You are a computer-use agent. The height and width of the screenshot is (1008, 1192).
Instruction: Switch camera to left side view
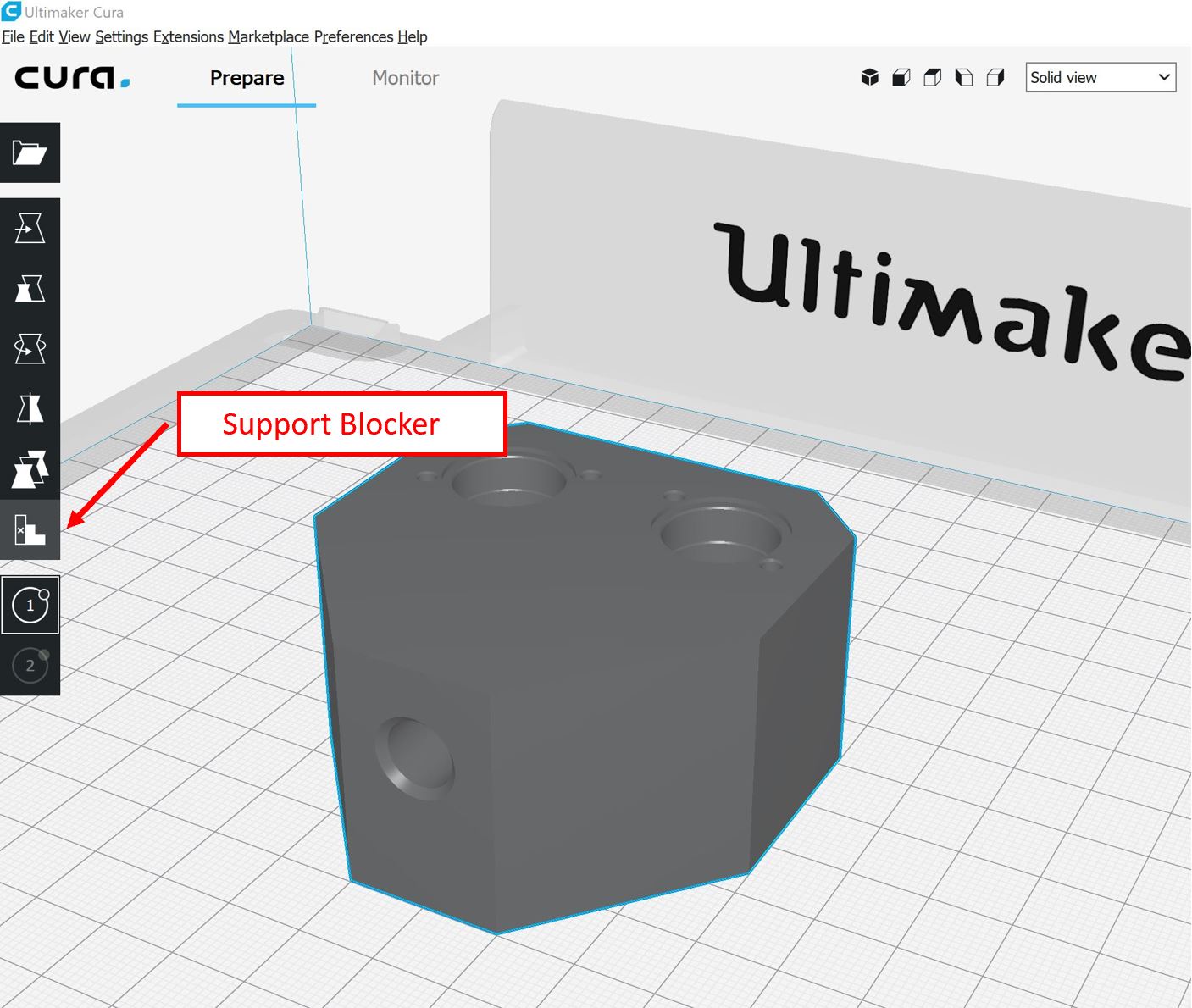click(963, 78)
